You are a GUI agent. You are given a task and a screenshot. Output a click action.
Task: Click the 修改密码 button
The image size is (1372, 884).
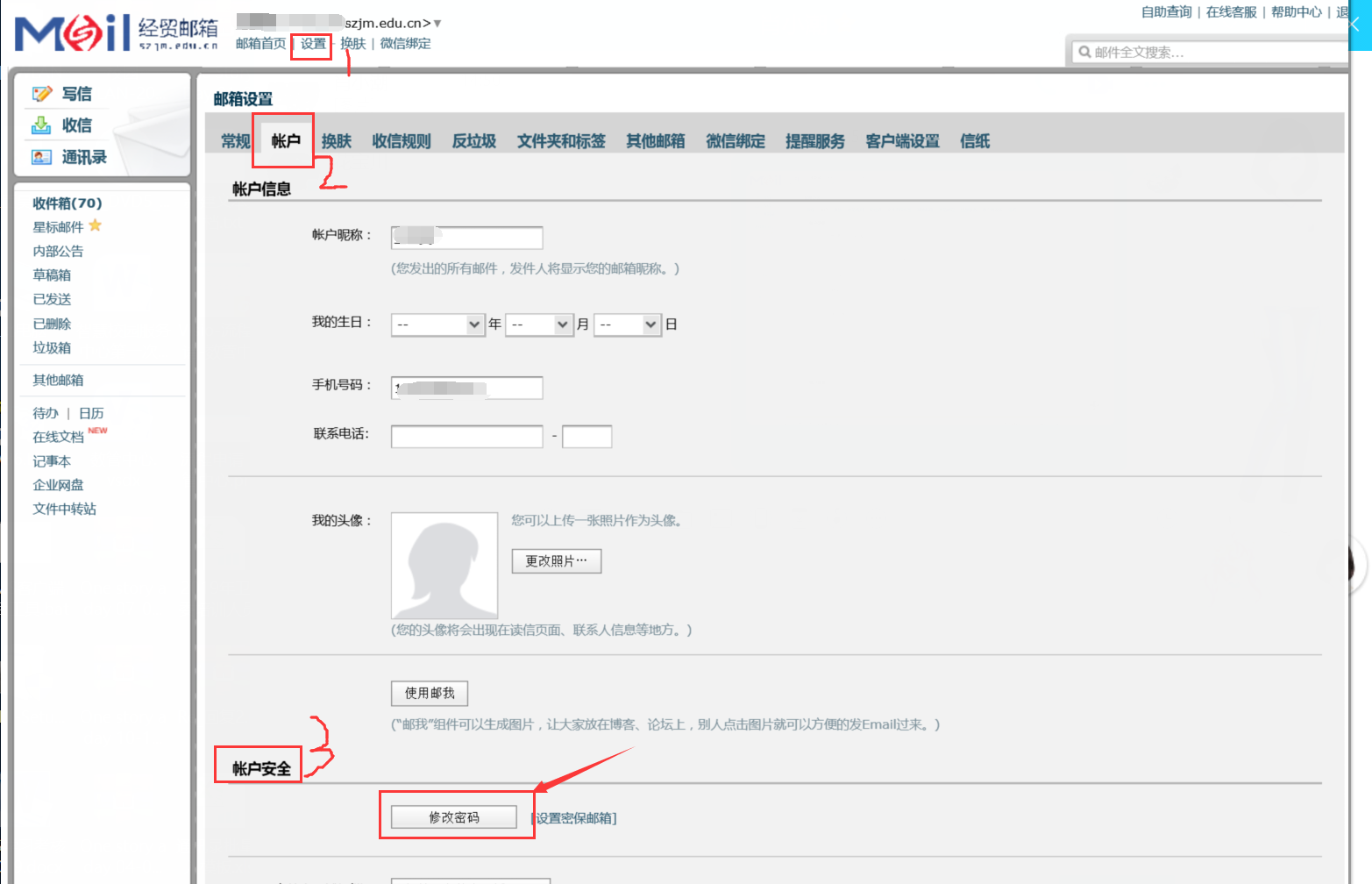point(453,816)
